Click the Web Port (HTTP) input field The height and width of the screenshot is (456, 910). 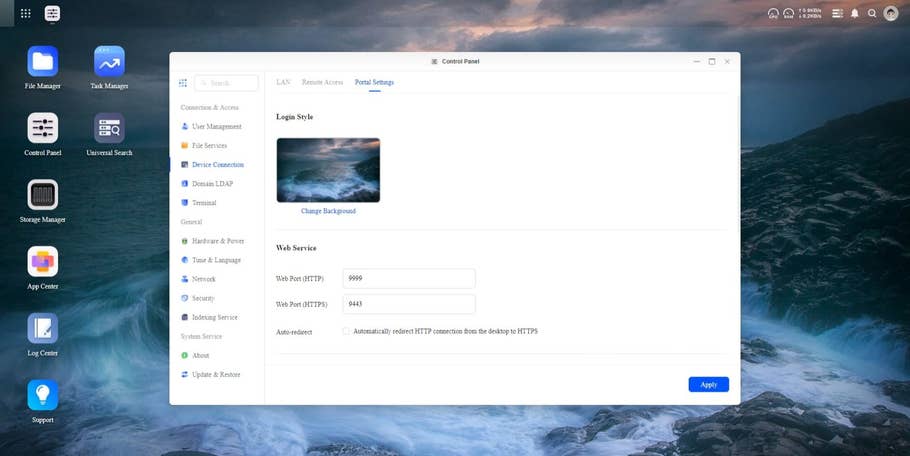tap(408, 279)
